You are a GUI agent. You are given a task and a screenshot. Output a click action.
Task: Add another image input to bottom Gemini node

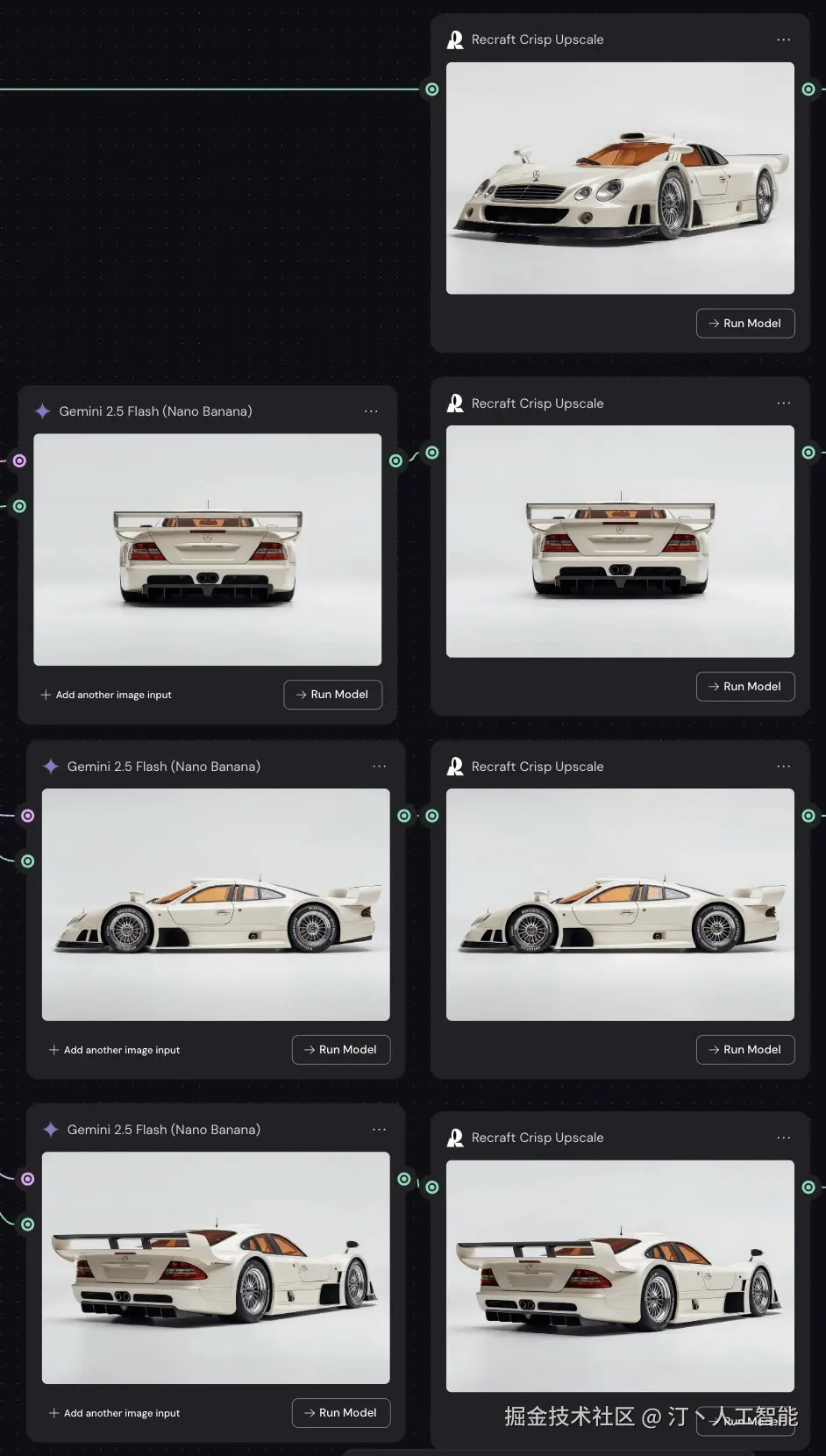click(114, 1413)
